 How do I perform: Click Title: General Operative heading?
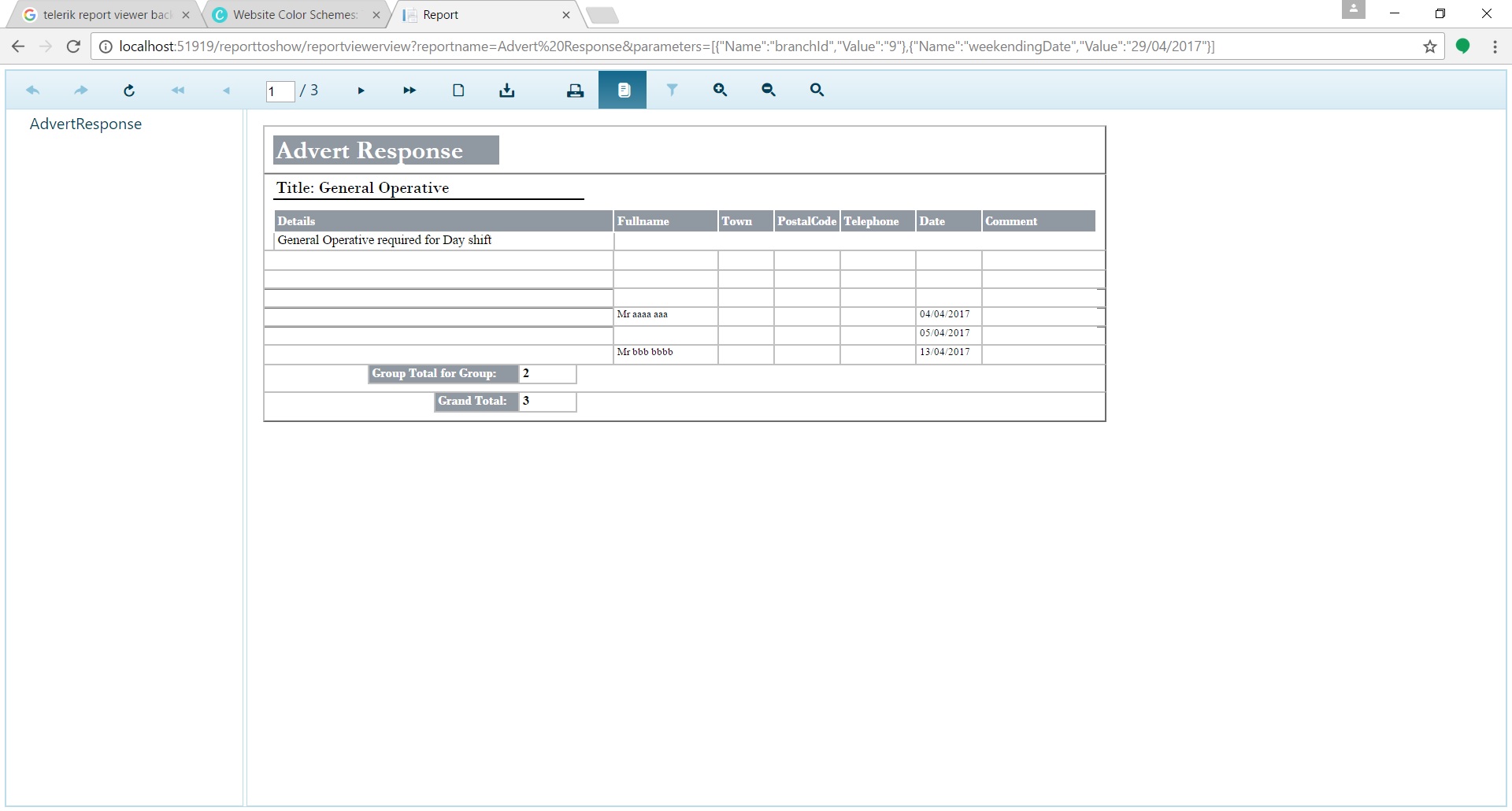362,187
